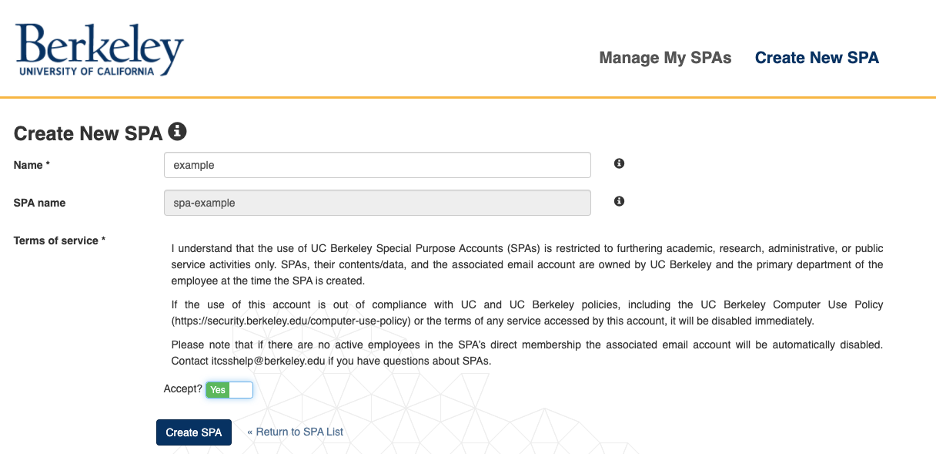Screen dimensions: 936x454
Task: Click the info icon next to Name field
Action: coord(619,163)
